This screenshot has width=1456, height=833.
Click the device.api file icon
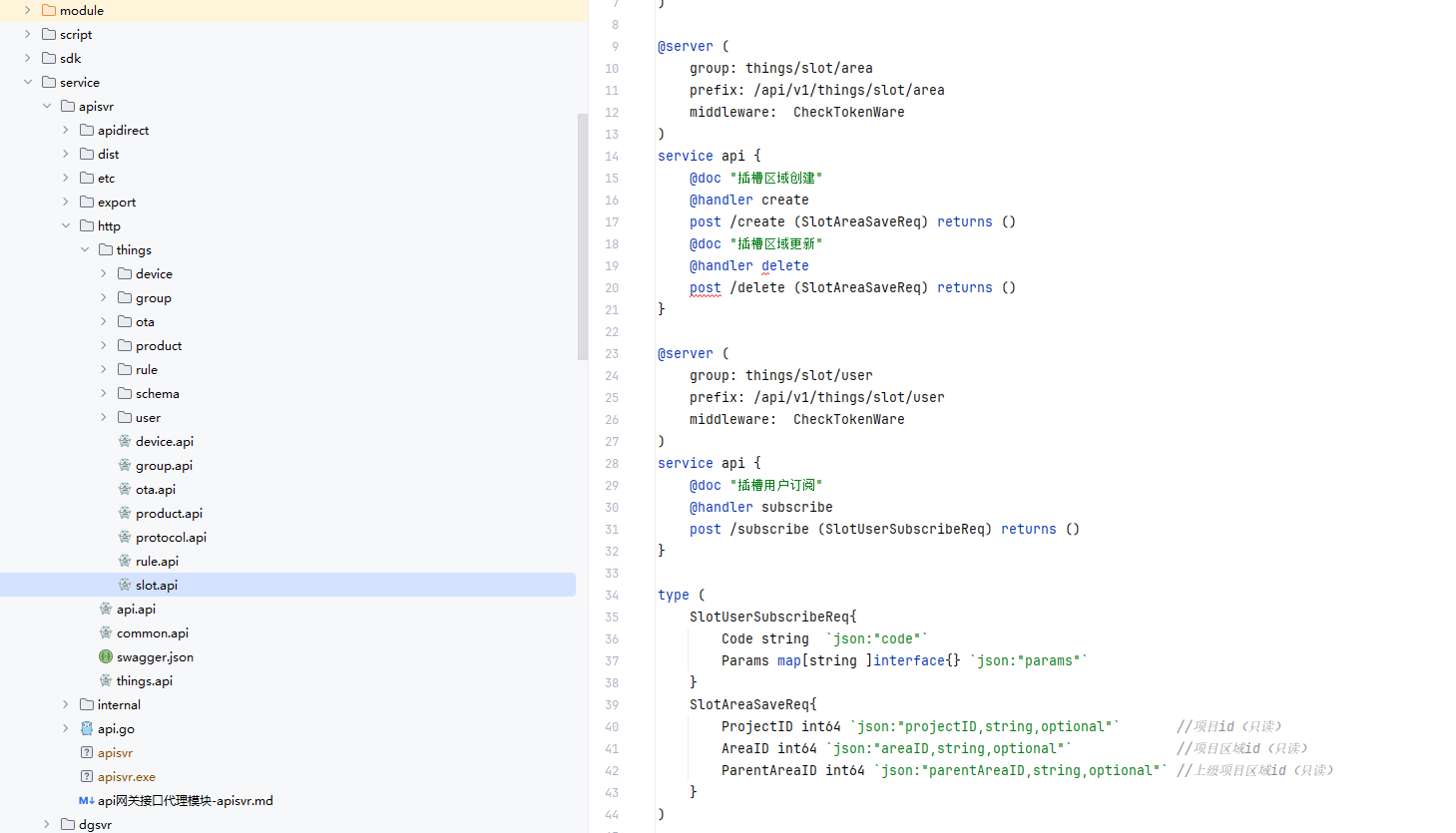[125, 442]
